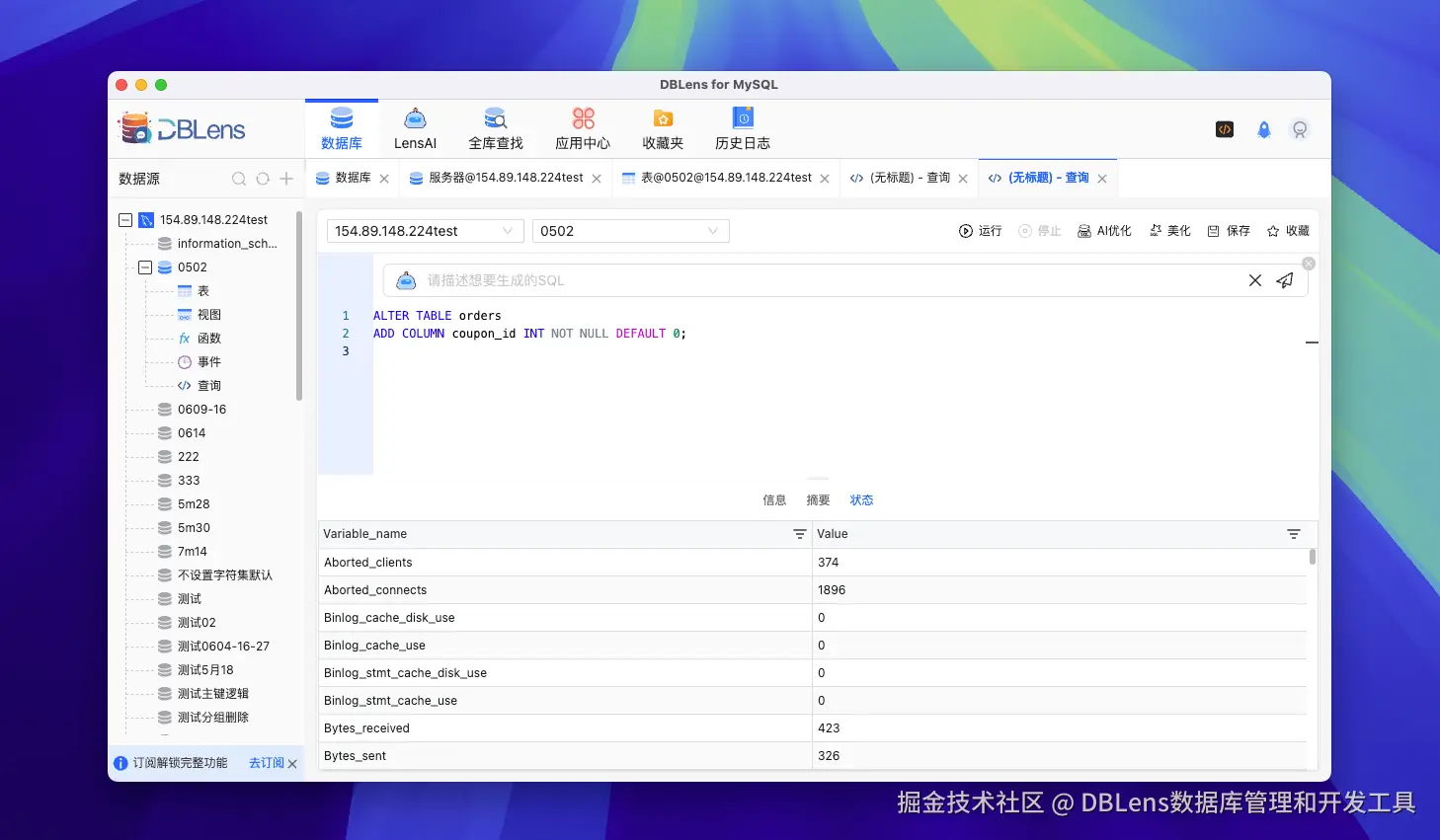
Task: Collapse the 154.89.148.224test connection node
Action: click(x=125, y=220)
